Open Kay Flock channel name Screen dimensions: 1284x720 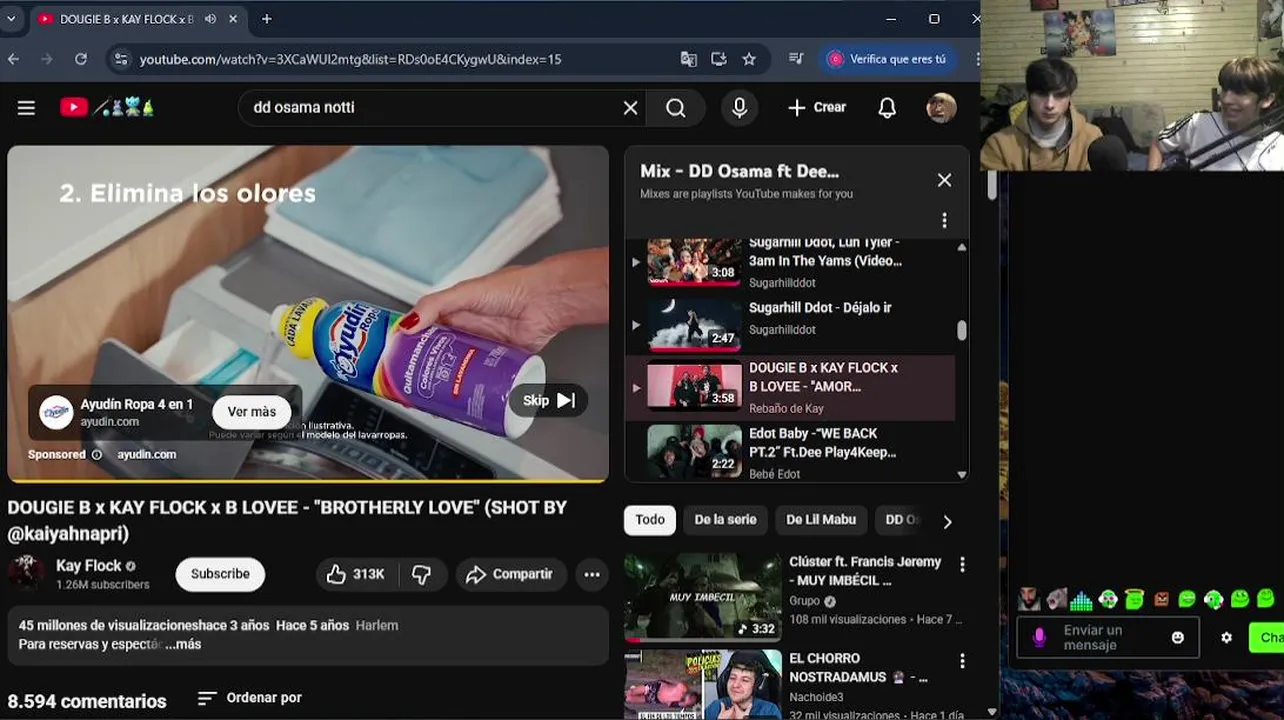tap(88, 565)
